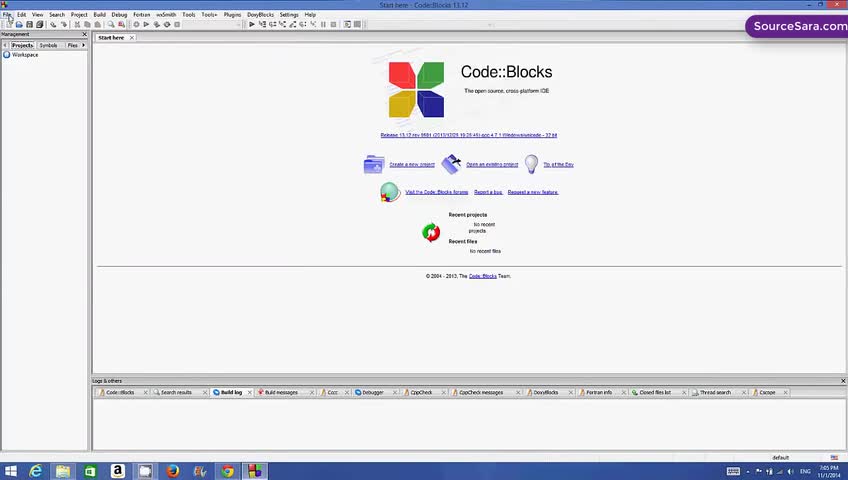The width and height of the screenshot is (848, 480).
Task: Close the Logs & others panel
Action: tap(843, 381)
